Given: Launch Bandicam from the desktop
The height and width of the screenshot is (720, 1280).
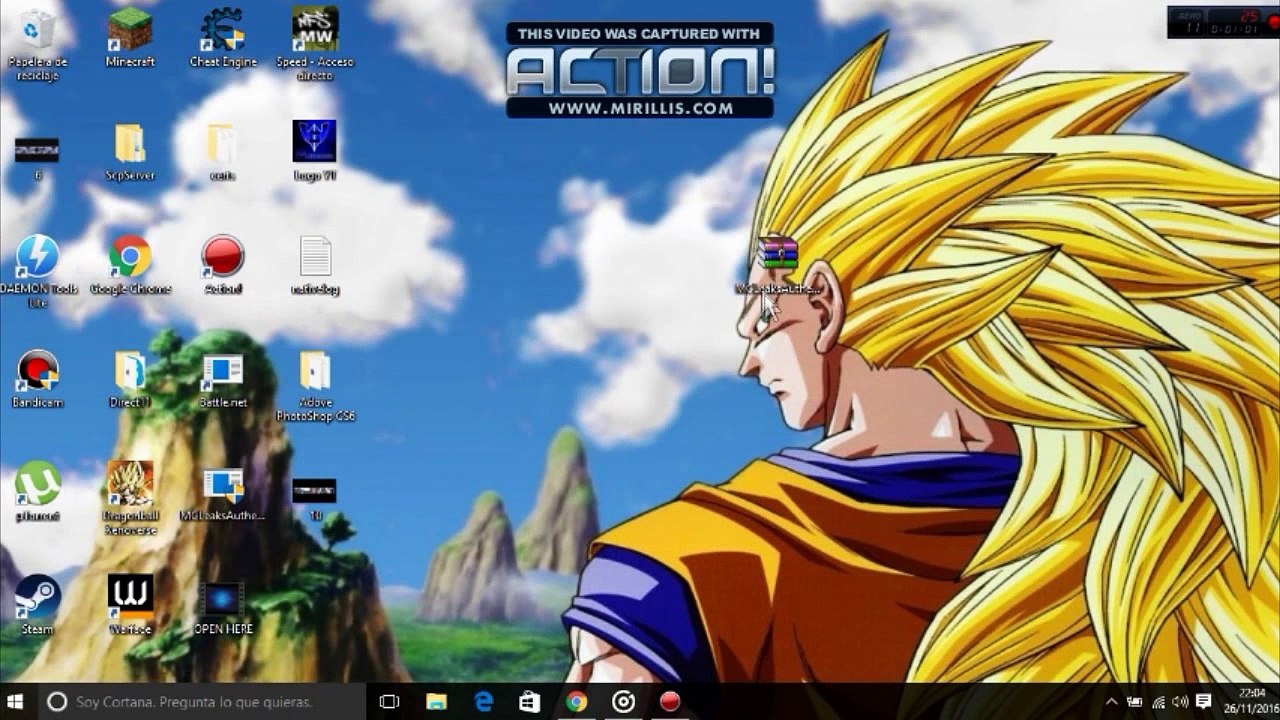Looking at the screenshot, I should point(37,378).
